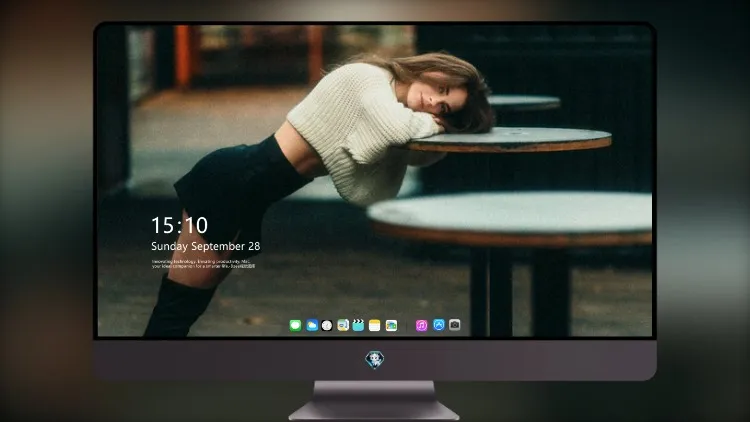750x422 pixels.
Task: Open the Clock app in the dock
Action: [x=327, y=326]
